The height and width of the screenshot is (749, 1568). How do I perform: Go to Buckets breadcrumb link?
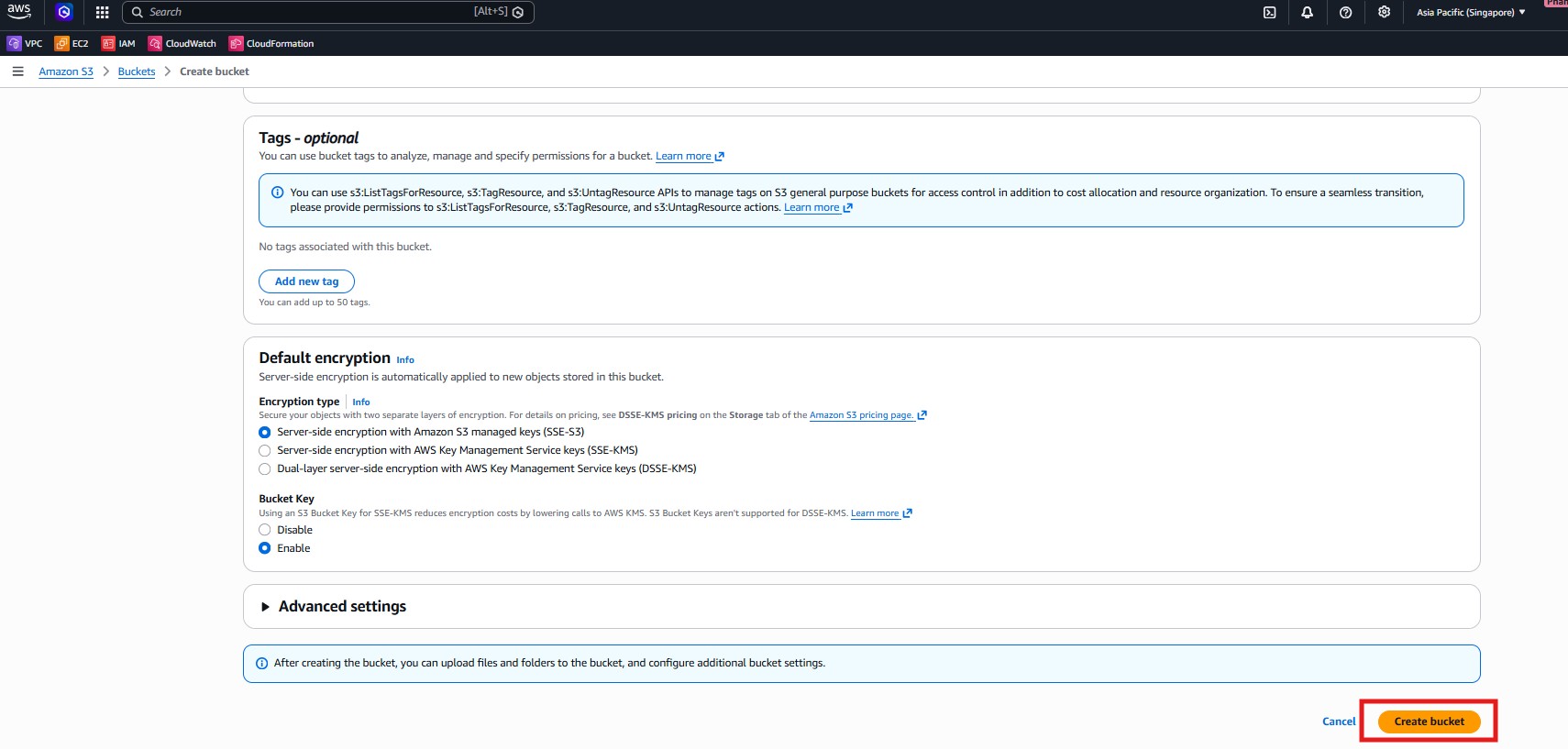click(x=137, y=72)
